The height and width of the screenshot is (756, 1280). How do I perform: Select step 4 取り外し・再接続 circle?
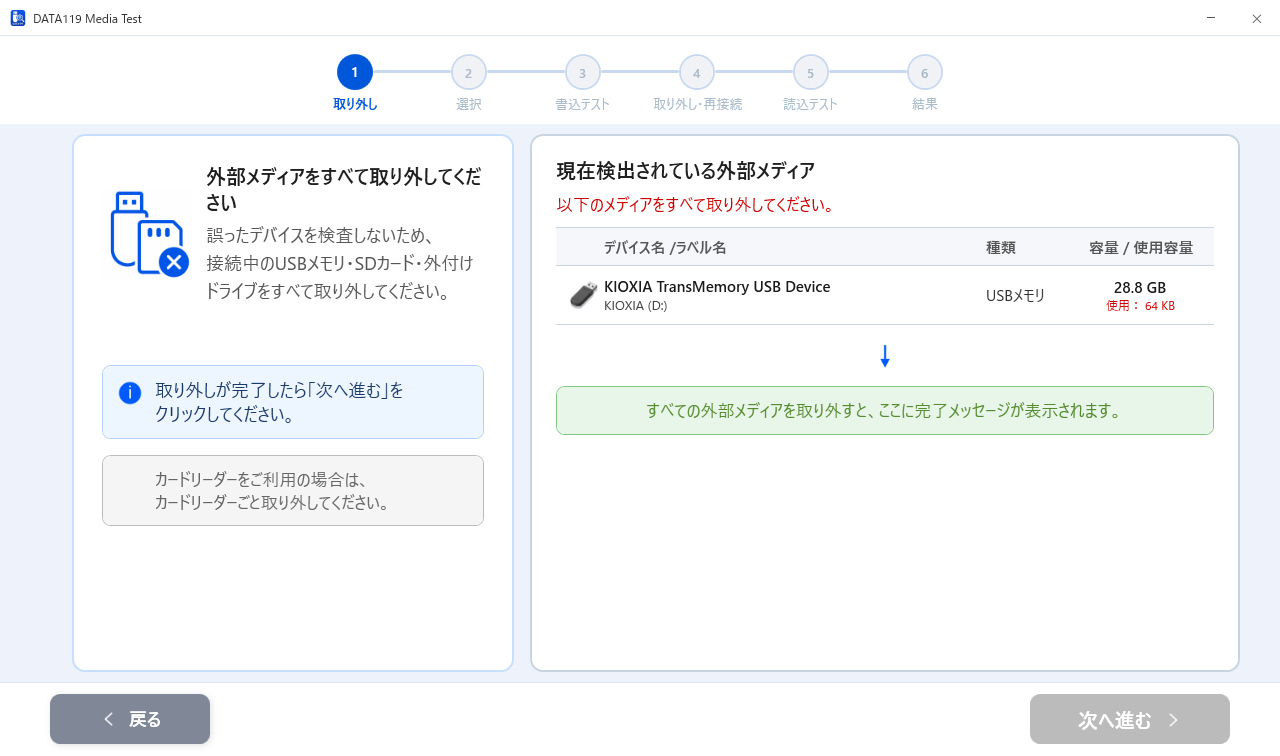click(x=697, y=72)
